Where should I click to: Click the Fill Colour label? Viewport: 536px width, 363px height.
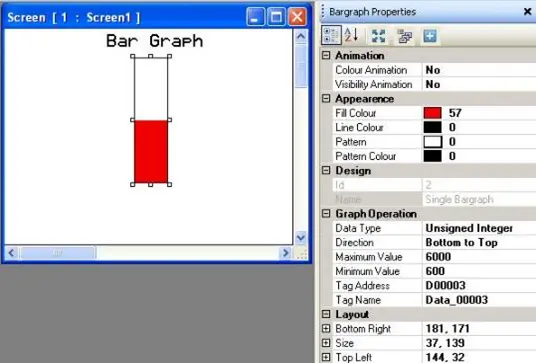pyautogui.click(x=356, y=113)
